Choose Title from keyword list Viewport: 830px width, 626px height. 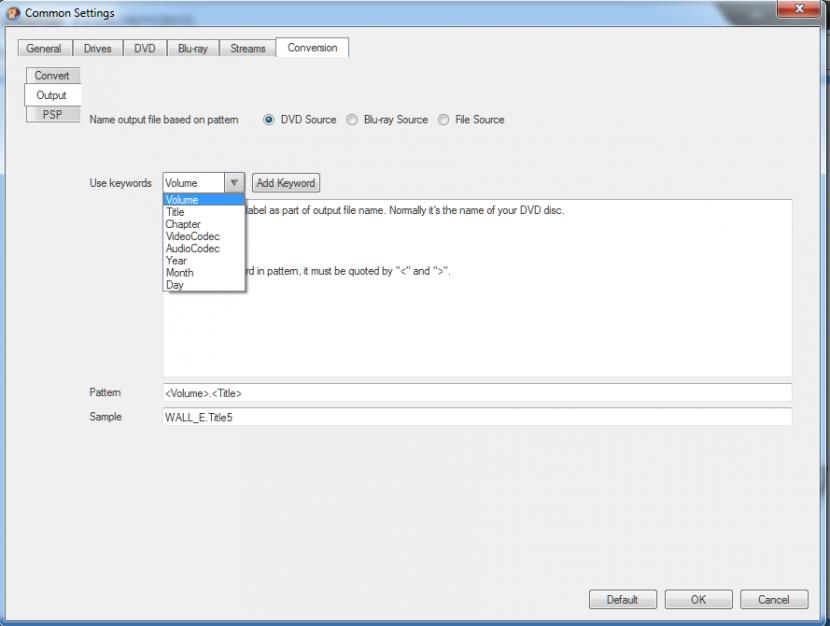tap(204, 212)
